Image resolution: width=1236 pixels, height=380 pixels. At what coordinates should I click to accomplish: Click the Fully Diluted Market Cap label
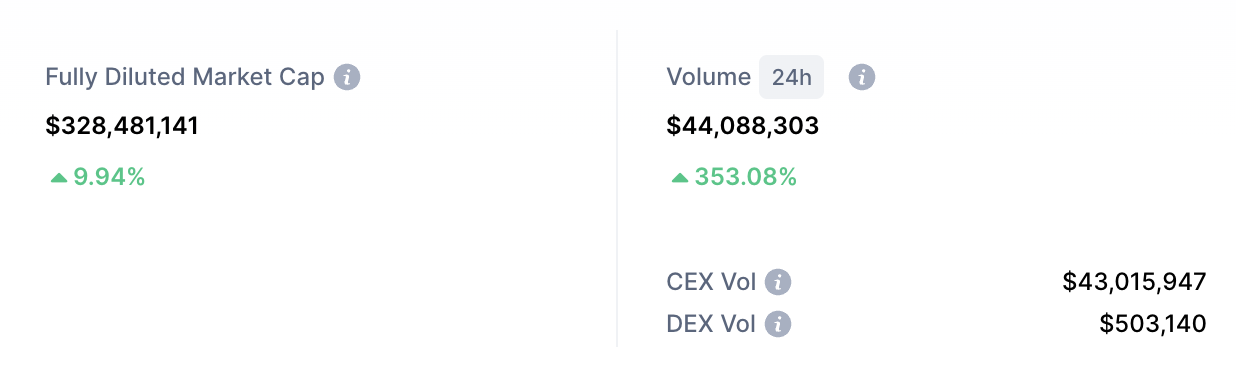click(185, 77)
